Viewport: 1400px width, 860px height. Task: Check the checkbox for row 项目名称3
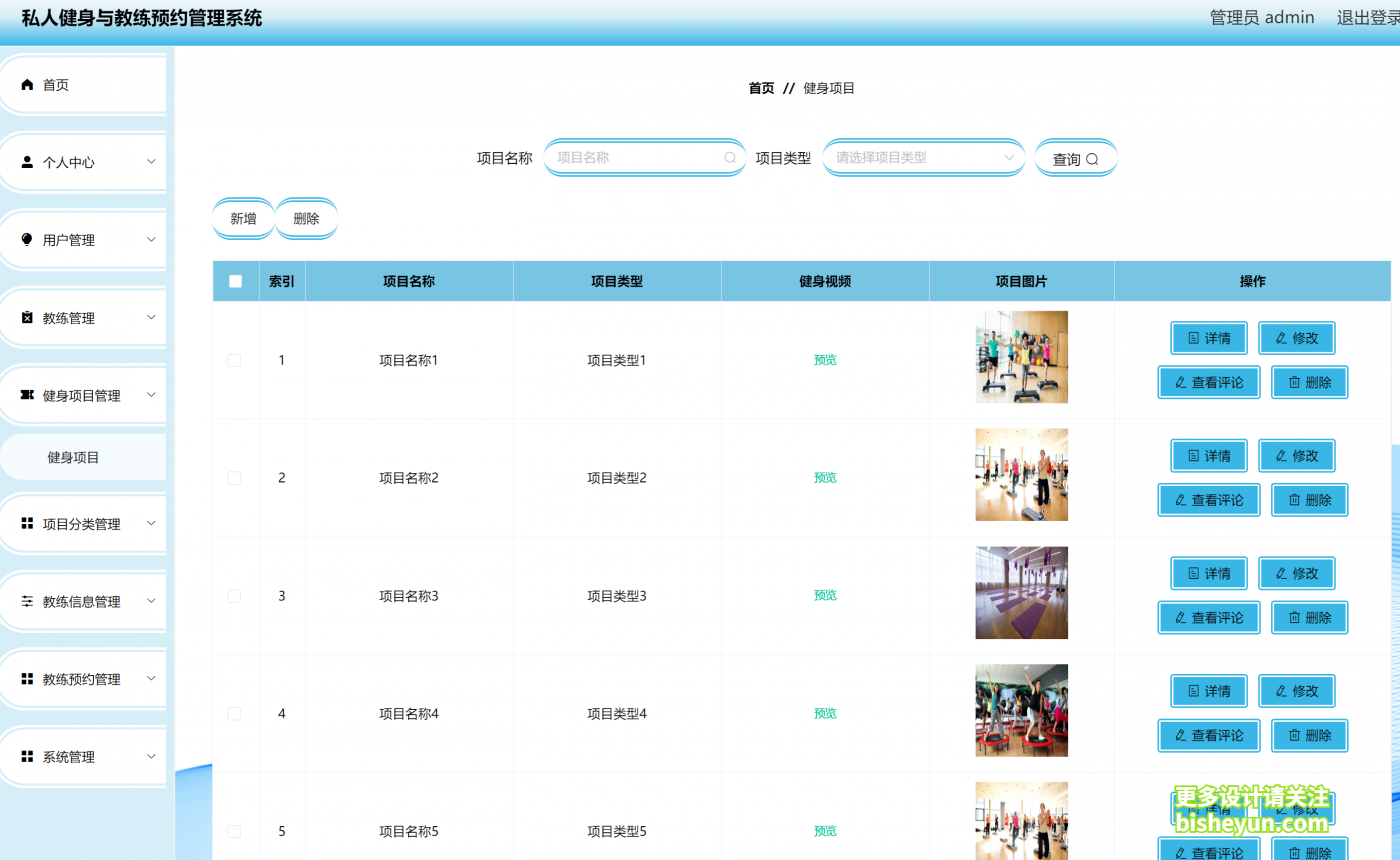coord(234,595)
